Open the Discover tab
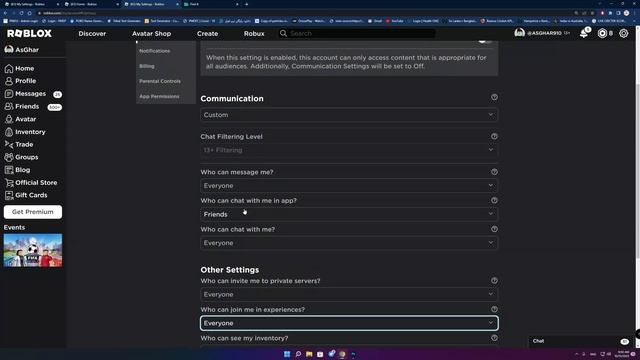Image resolution: width=640 pixels, height=360 pixels. pos(92,33)
